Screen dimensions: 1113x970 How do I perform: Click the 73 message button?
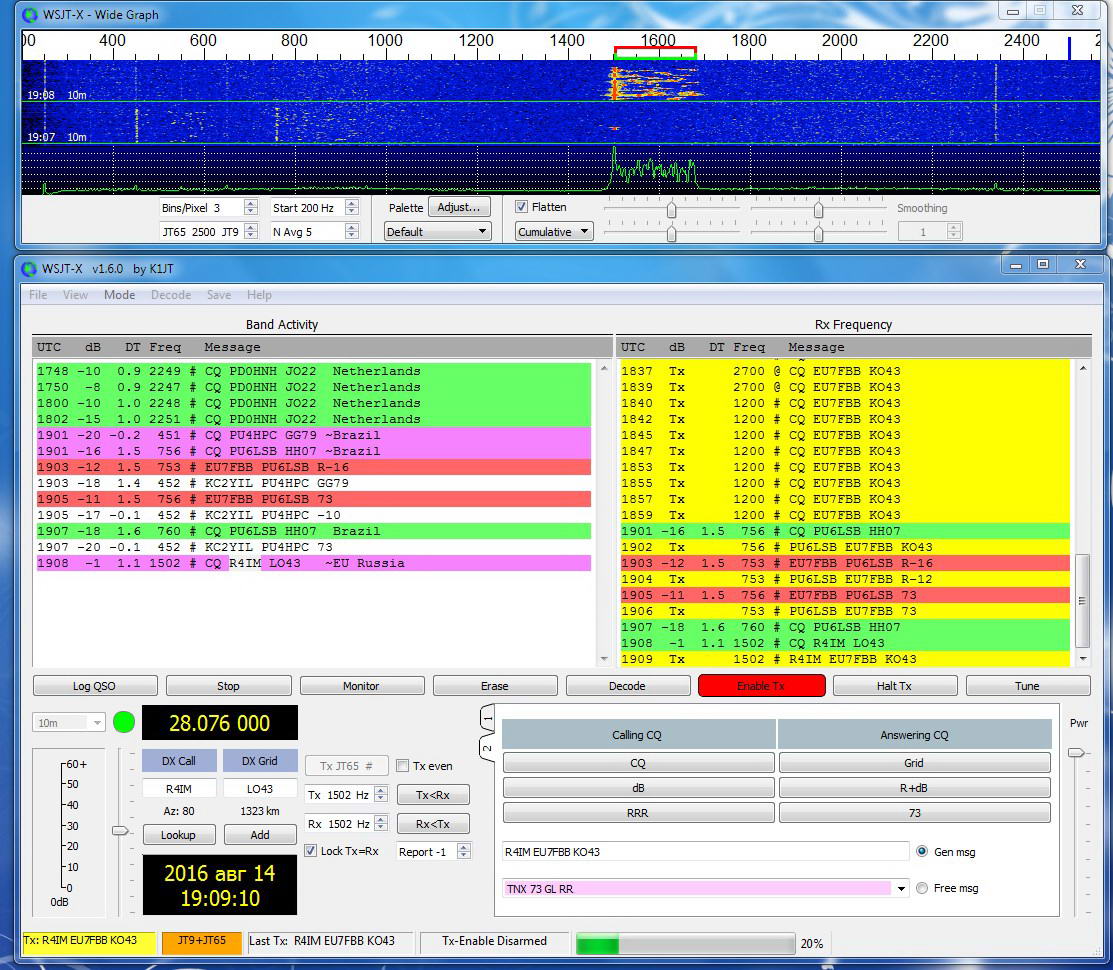pos(914,812)
